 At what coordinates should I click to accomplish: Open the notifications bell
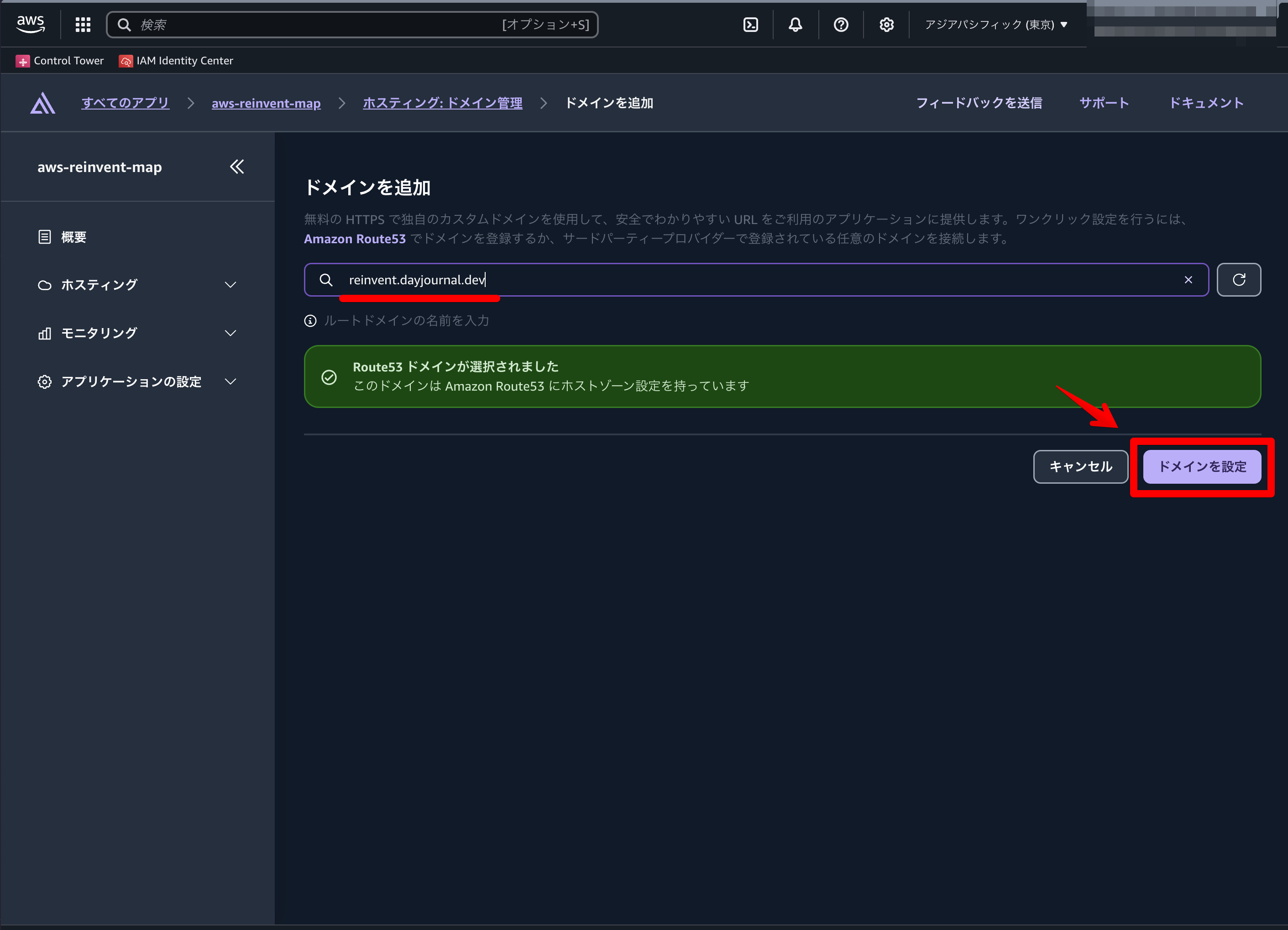[x=795, y=25]
